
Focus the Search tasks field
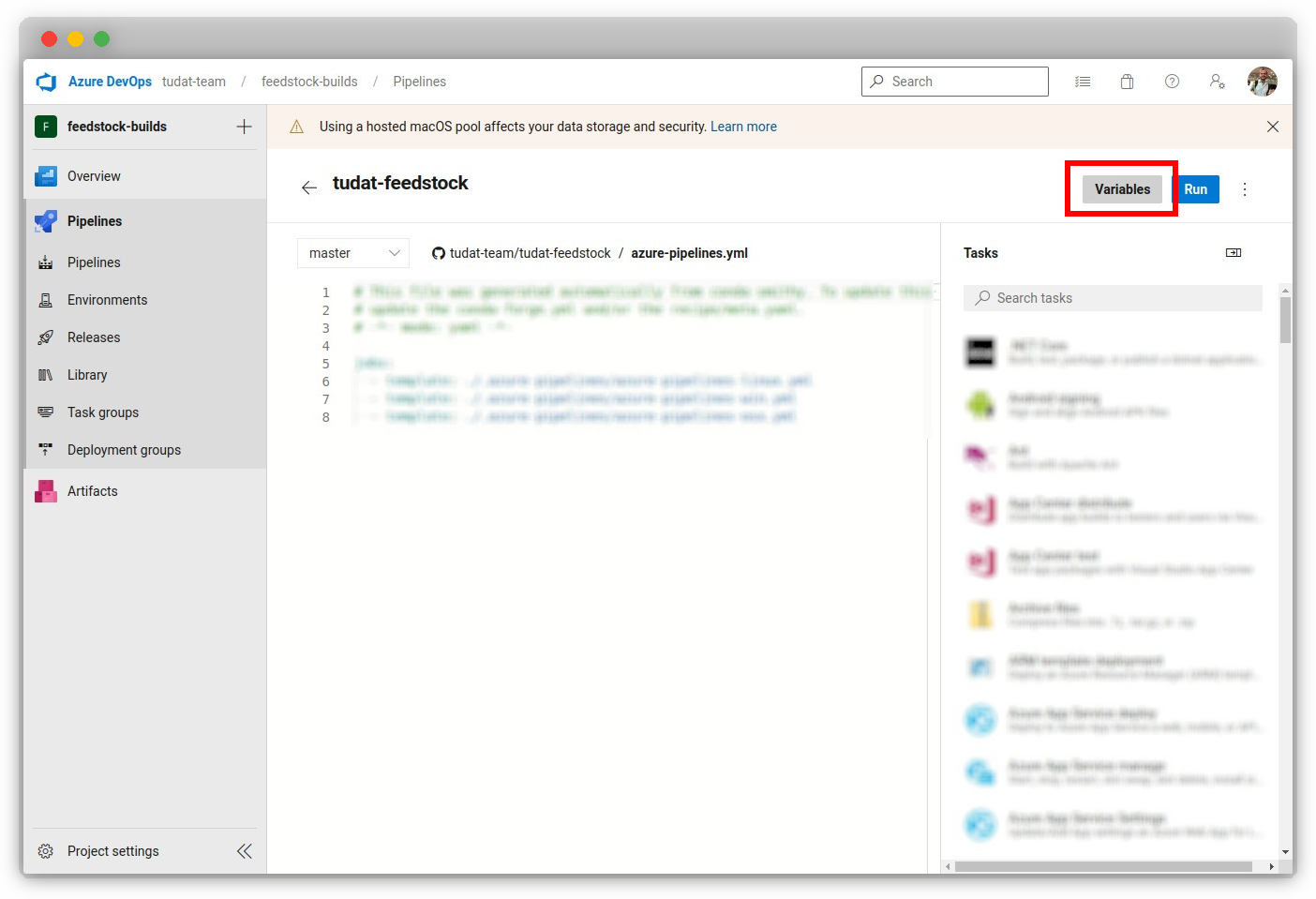pyautogui.click(x=1113, y=298)
